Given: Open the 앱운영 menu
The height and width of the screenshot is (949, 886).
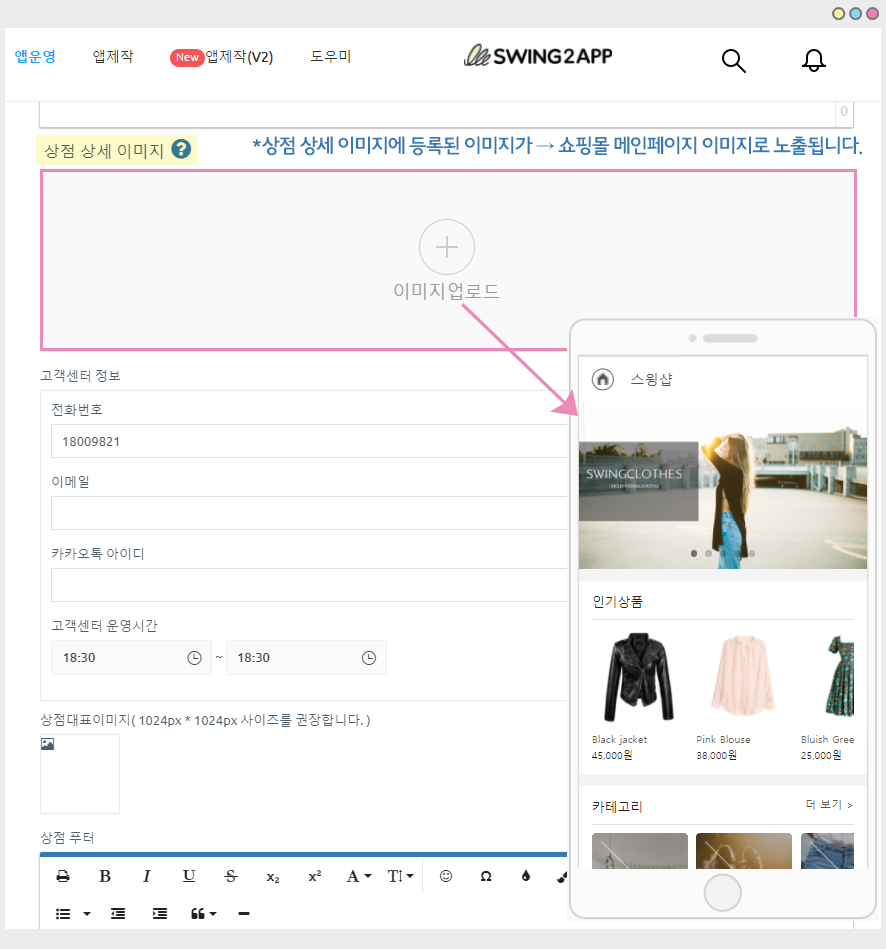Looking at the screenshot, I should [35, 57].
